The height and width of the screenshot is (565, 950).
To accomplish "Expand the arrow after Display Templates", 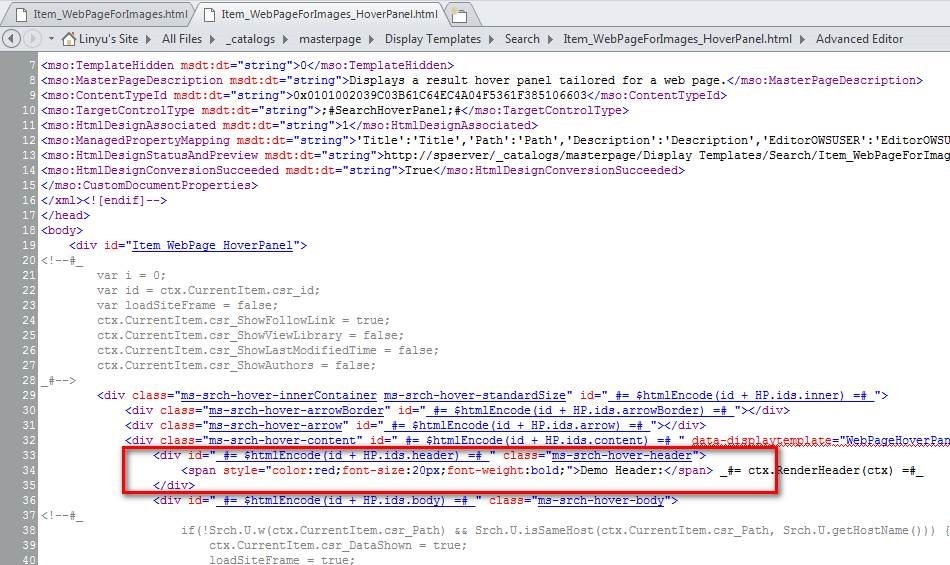I will (491, 39).
